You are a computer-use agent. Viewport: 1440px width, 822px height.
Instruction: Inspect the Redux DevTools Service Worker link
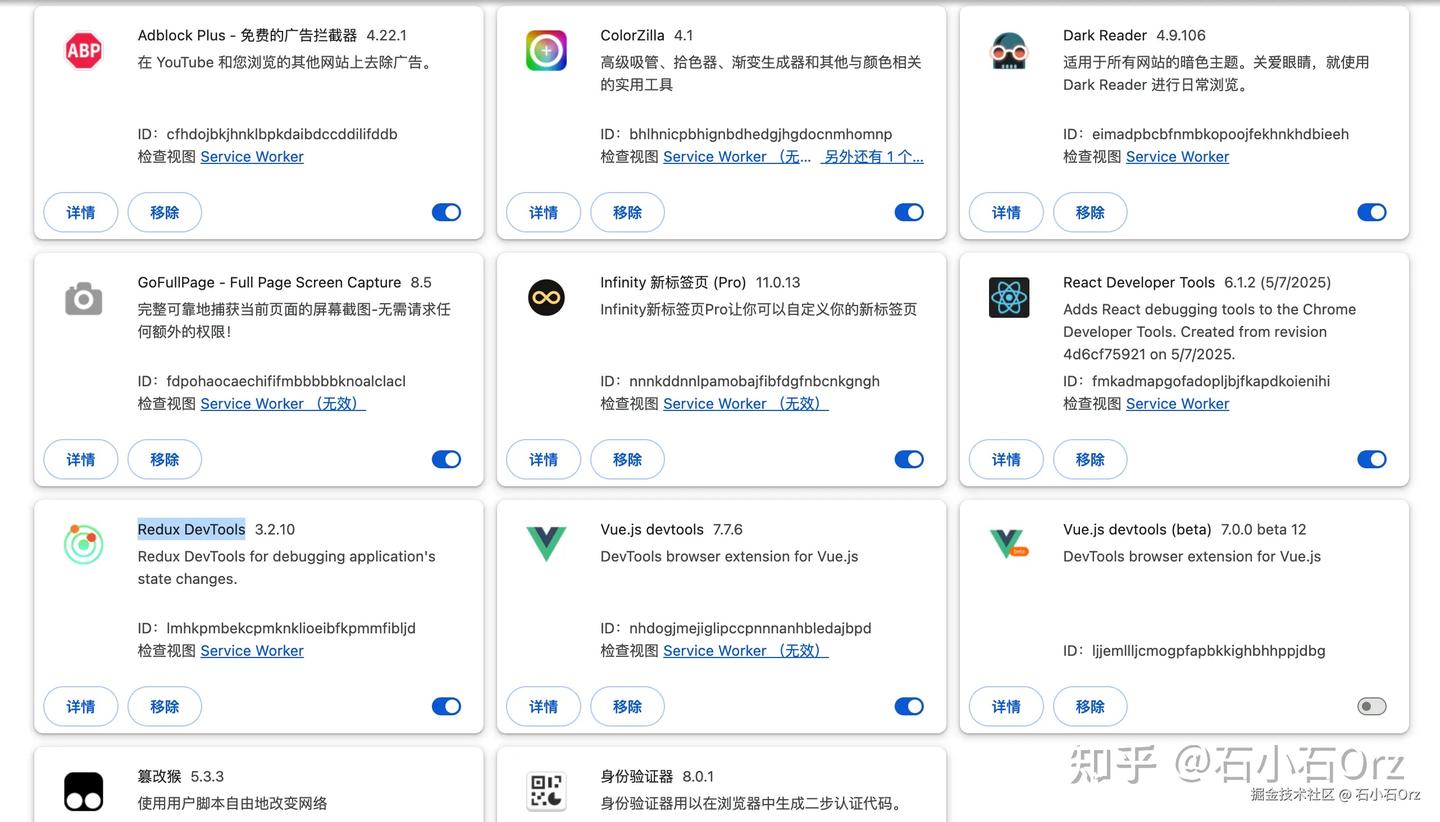pyautogui.click(x=252, y=650)
